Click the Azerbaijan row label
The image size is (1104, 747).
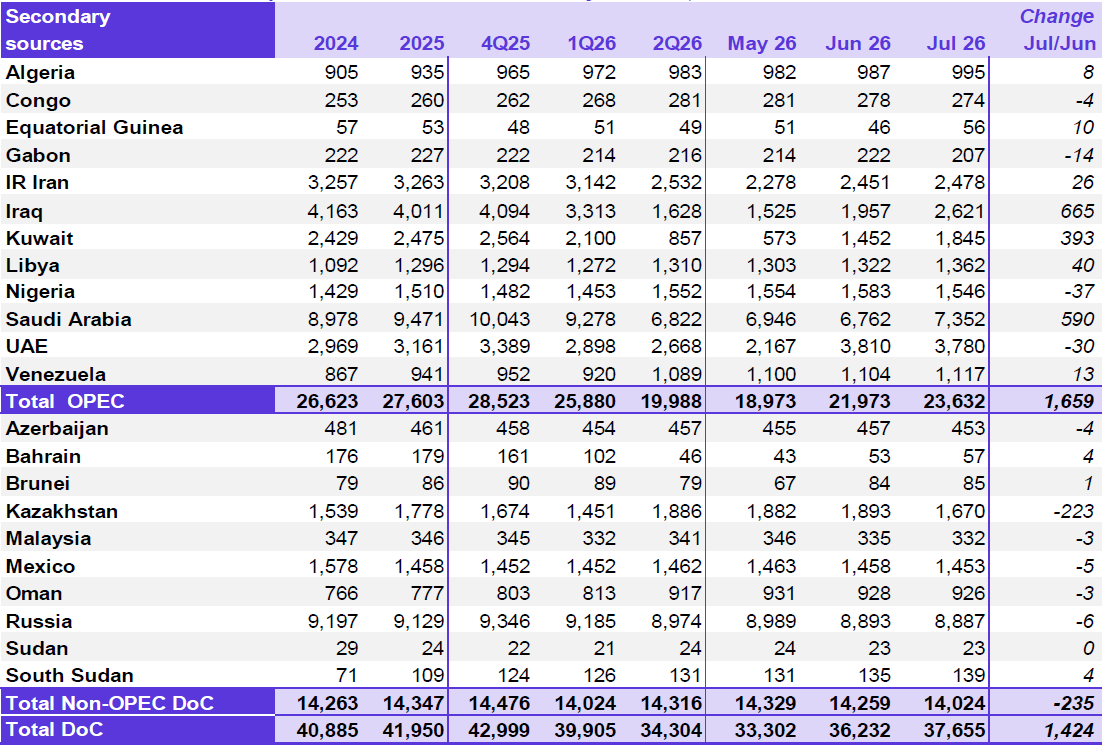pyautogui.click(x=57, y=429)
